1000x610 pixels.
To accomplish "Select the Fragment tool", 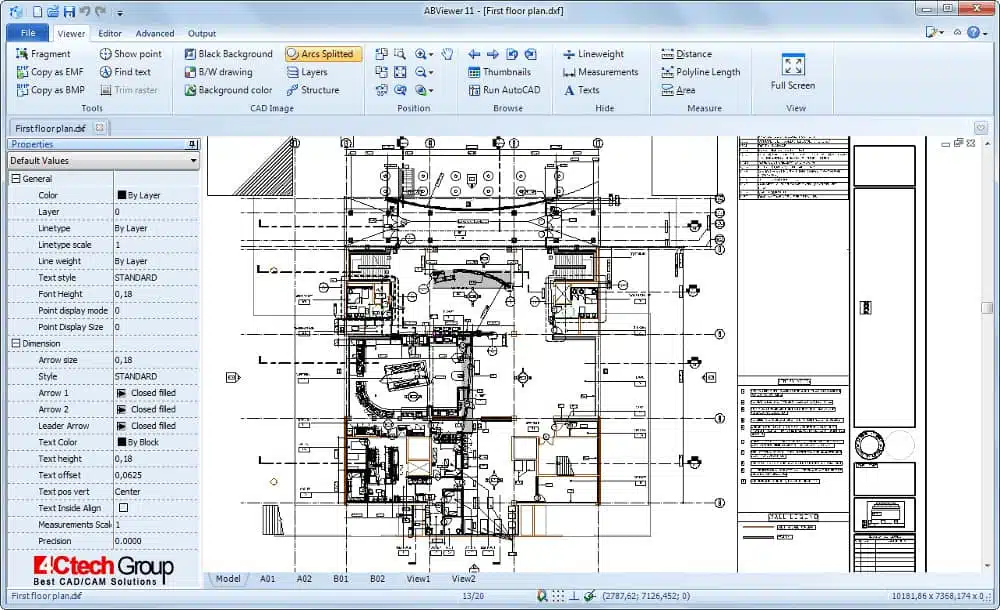I will pyautogui.click(x=49, y=53).
